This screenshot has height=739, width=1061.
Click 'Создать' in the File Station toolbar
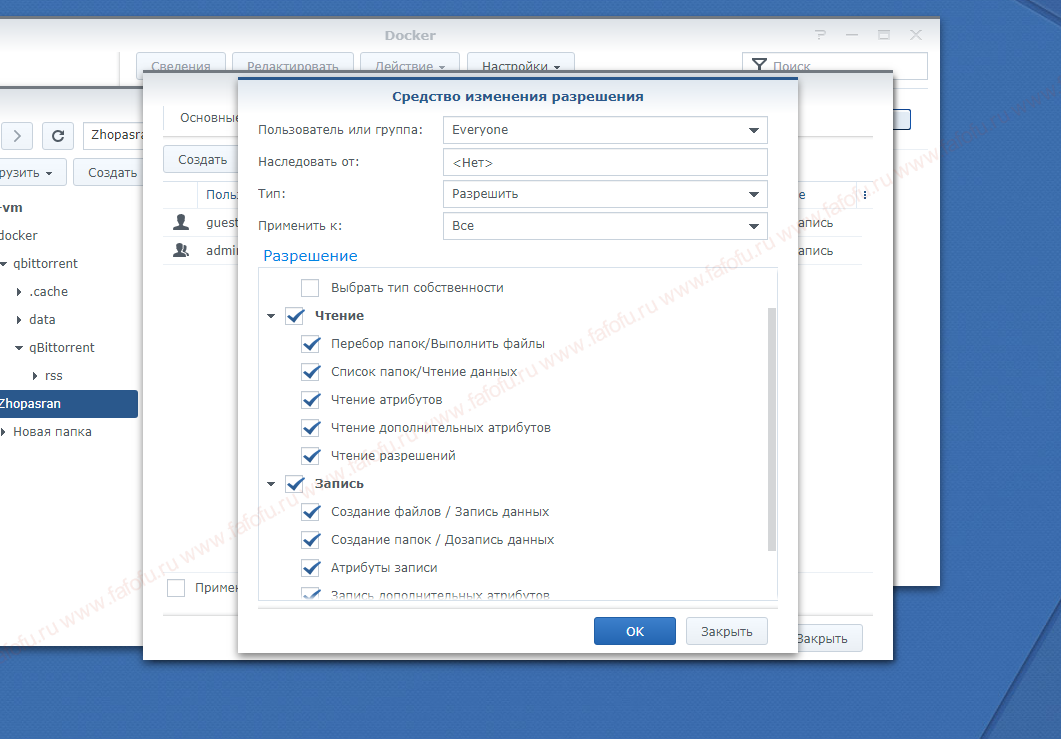[x=109, y=173]
